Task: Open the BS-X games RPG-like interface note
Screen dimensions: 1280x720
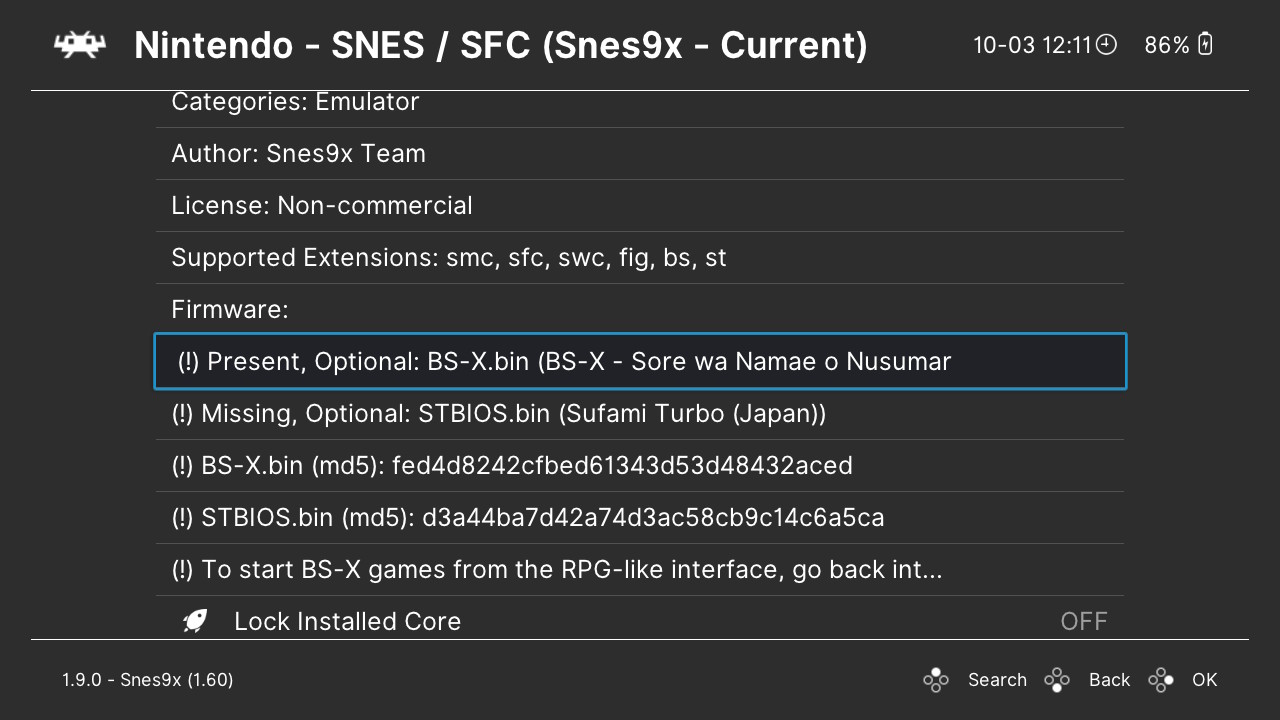Action: (x=640, y=569)
